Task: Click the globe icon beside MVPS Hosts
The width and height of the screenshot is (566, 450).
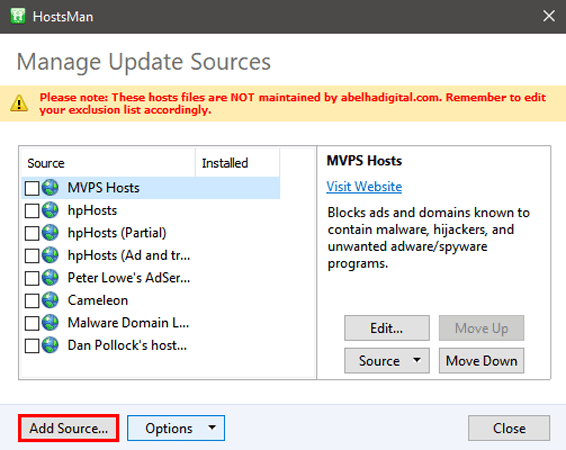Action: tap(50, 188)
